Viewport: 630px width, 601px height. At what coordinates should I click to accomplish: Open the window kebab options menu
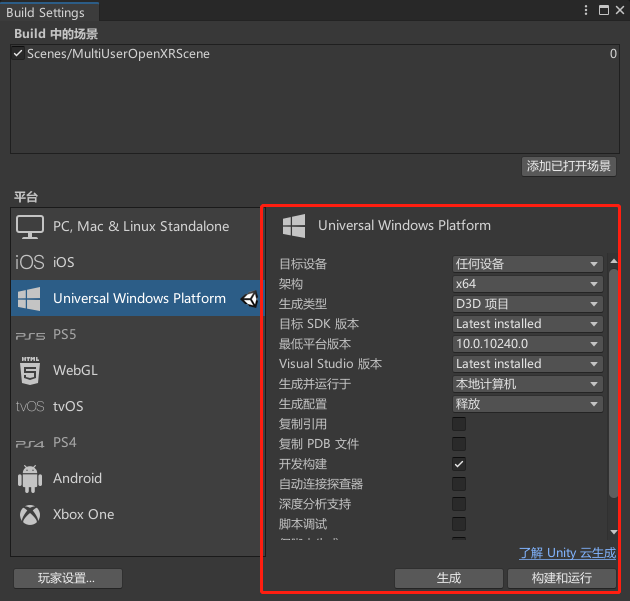(586, 10)
